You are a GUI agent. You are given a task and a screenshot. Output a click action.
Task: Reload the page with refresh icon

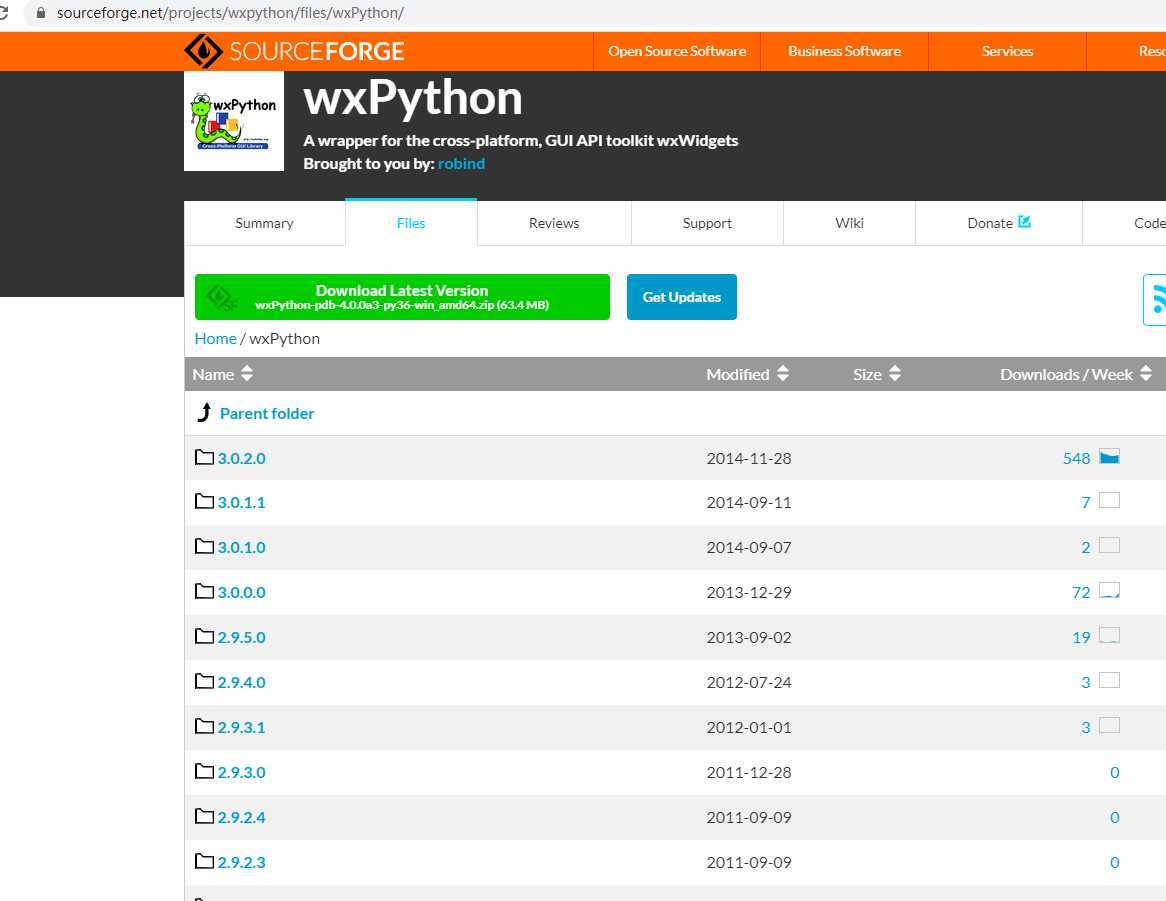coord(4,13)
